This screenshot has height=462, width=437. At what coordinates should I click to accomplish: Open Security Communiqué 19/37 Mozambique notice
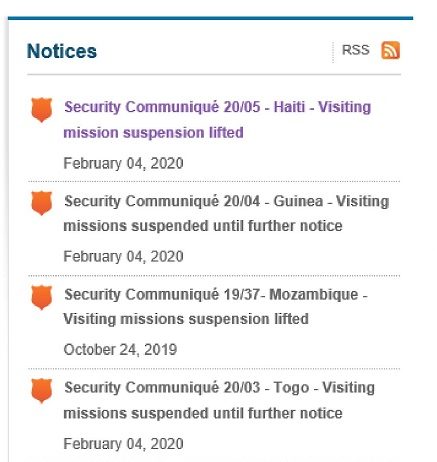click(215, 307)
